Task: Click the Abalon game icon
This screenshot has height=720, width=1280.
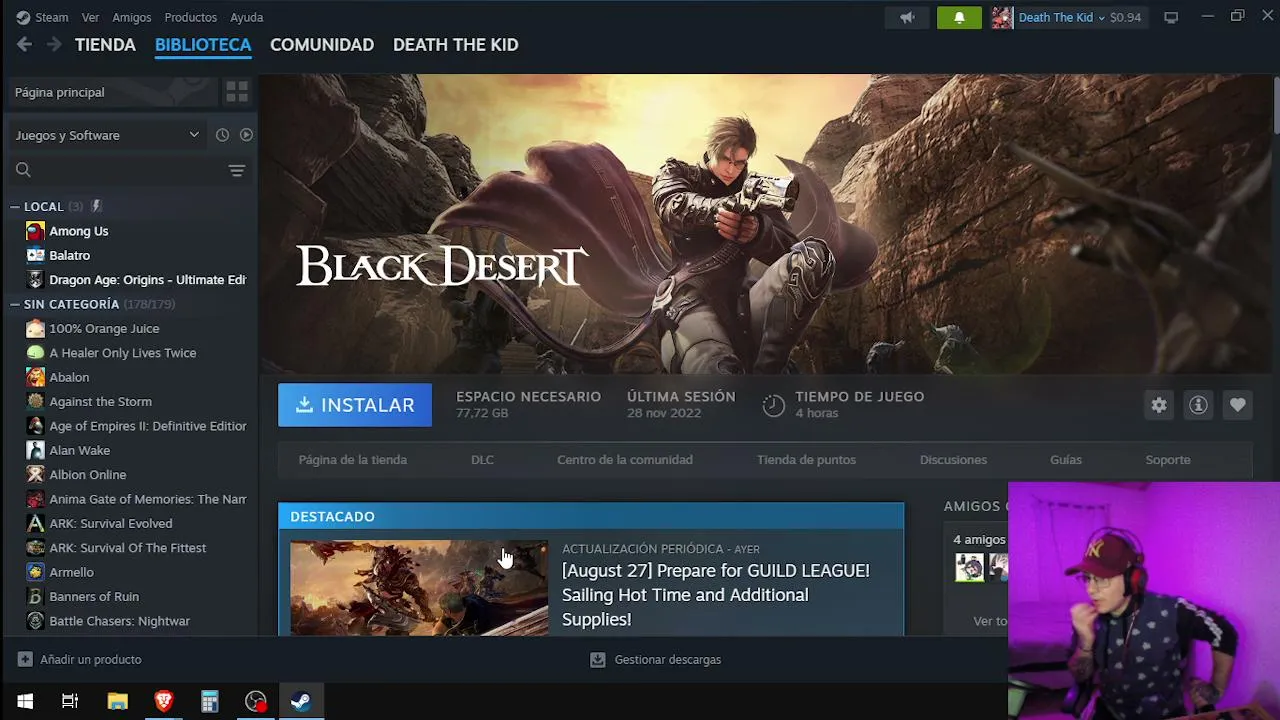Action: (x=35, y=377)
